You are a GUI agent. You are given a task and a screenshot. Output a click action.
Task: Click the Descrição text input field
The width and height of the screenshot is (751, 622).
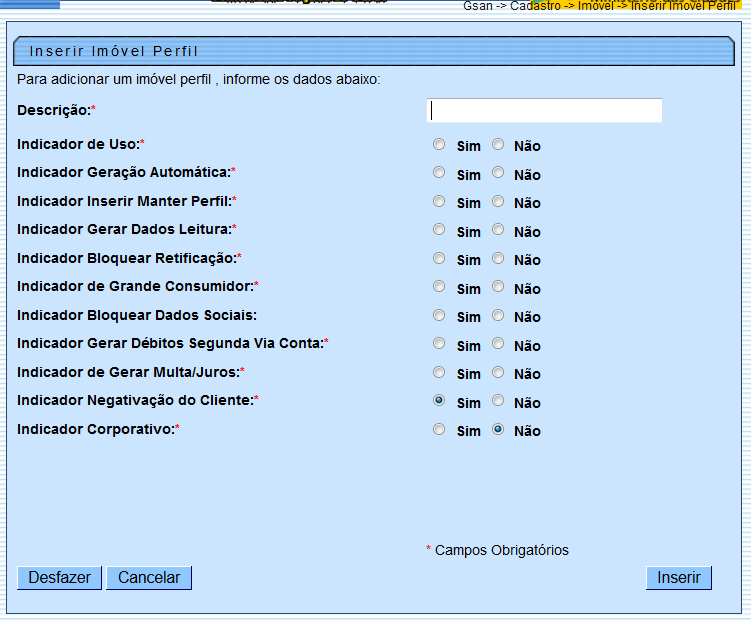coord(545,110)
